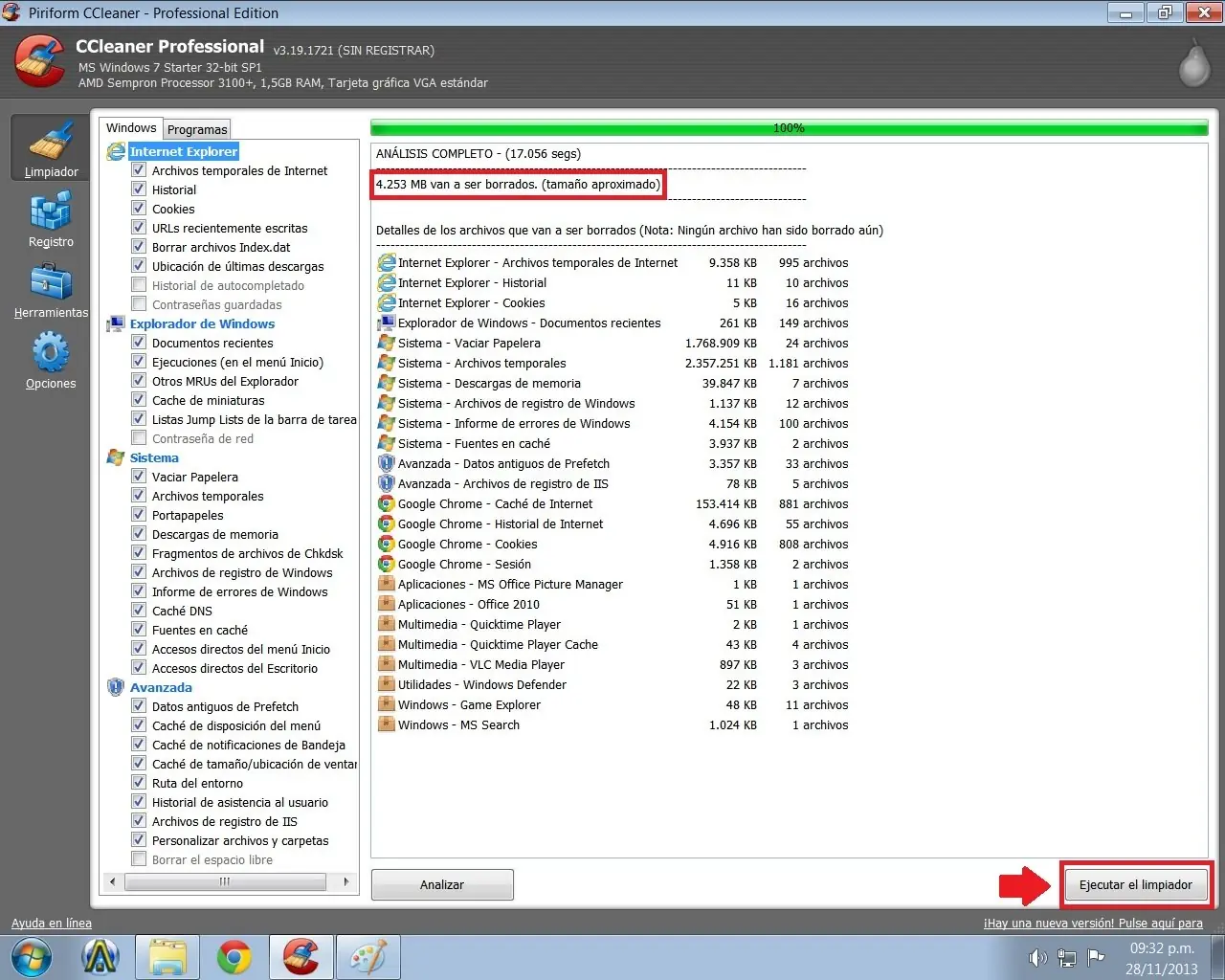Select the Sistema group header
1225x980 pixels.
[x=154, y=457]
